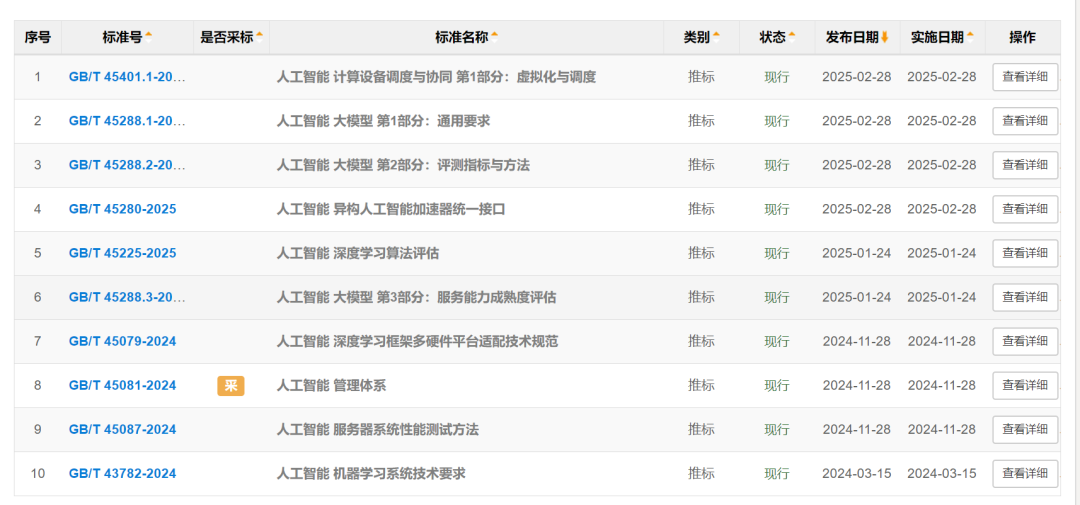Select title 人工智能 机器学习系统技术要求
The height and width of the screenshot is (505, 1080).
[x=371, y=474]
